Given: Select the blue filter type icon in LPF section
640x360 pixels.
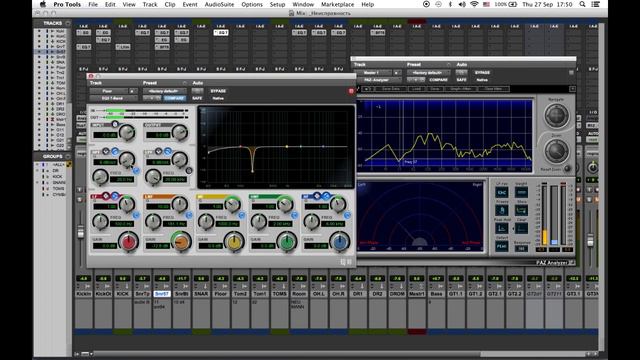Looking at the screenshot, I should coord(167,151).
